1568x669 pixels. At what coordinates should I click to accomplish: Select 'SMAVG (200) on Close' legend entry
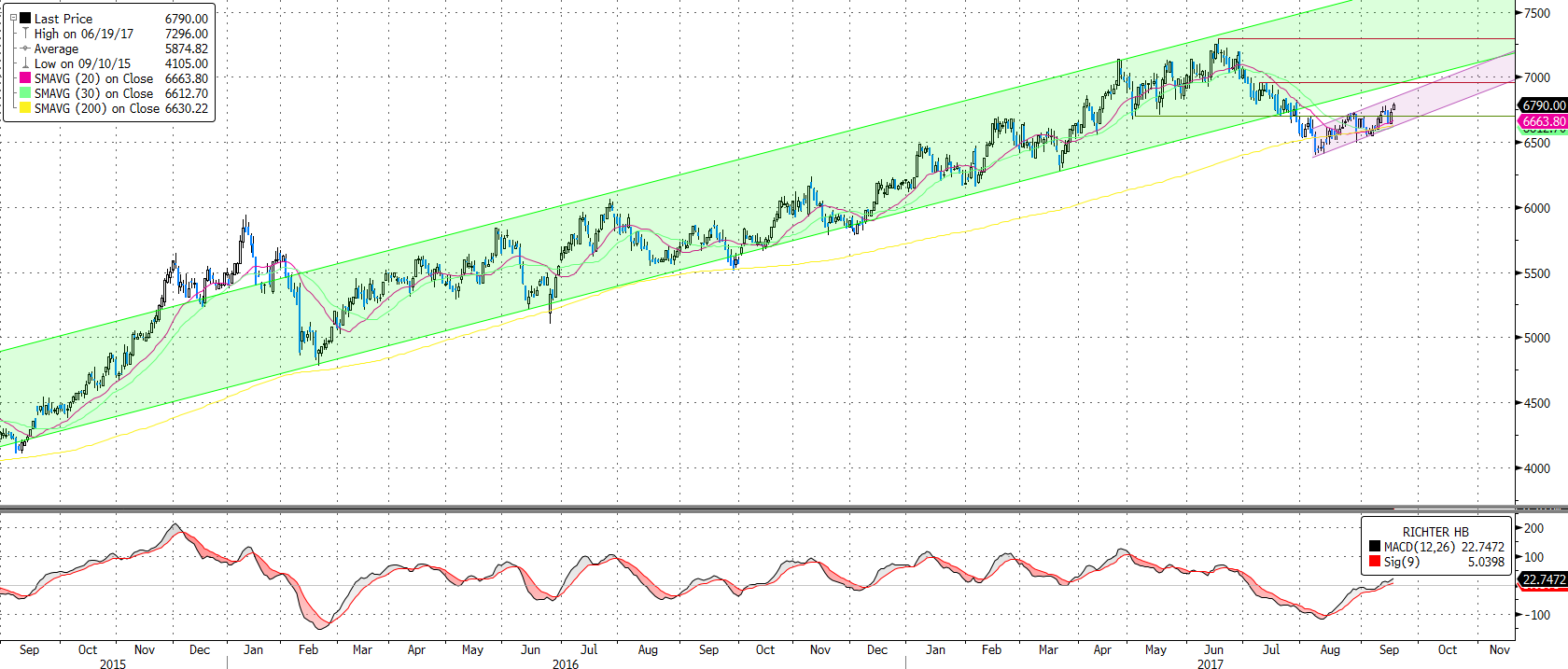tap(97, 108)
